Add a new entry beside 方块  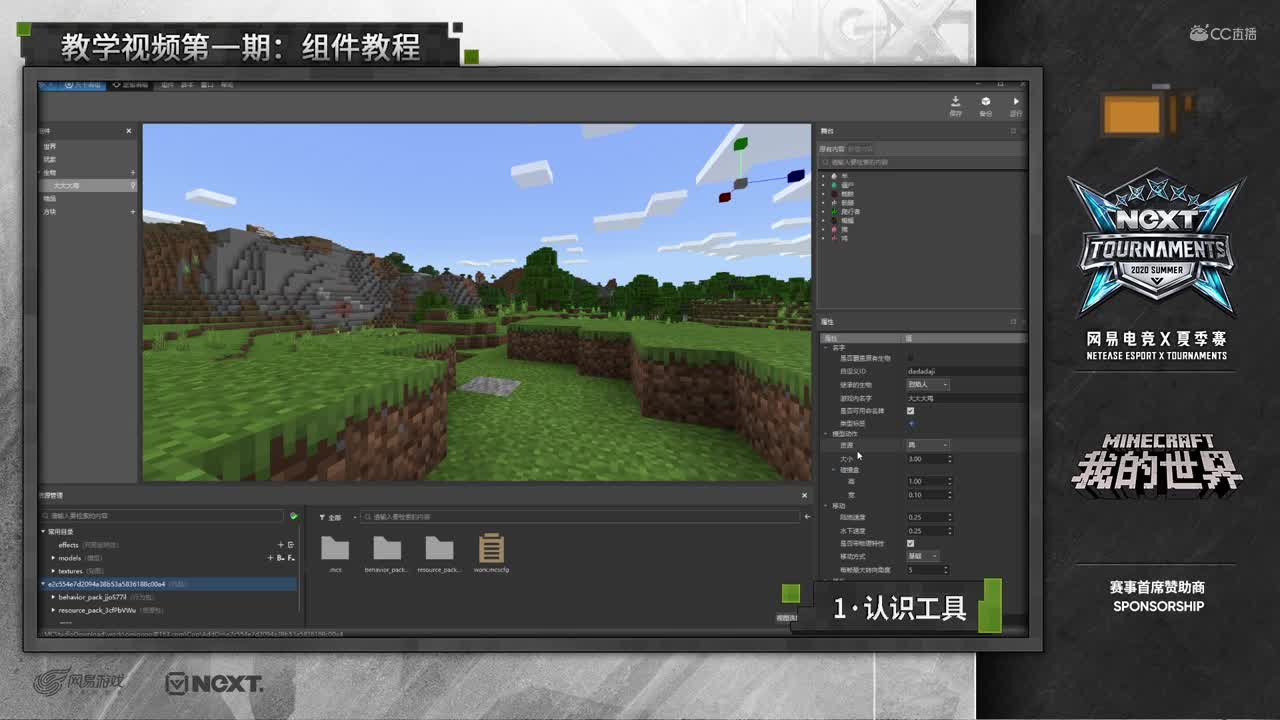133,212
